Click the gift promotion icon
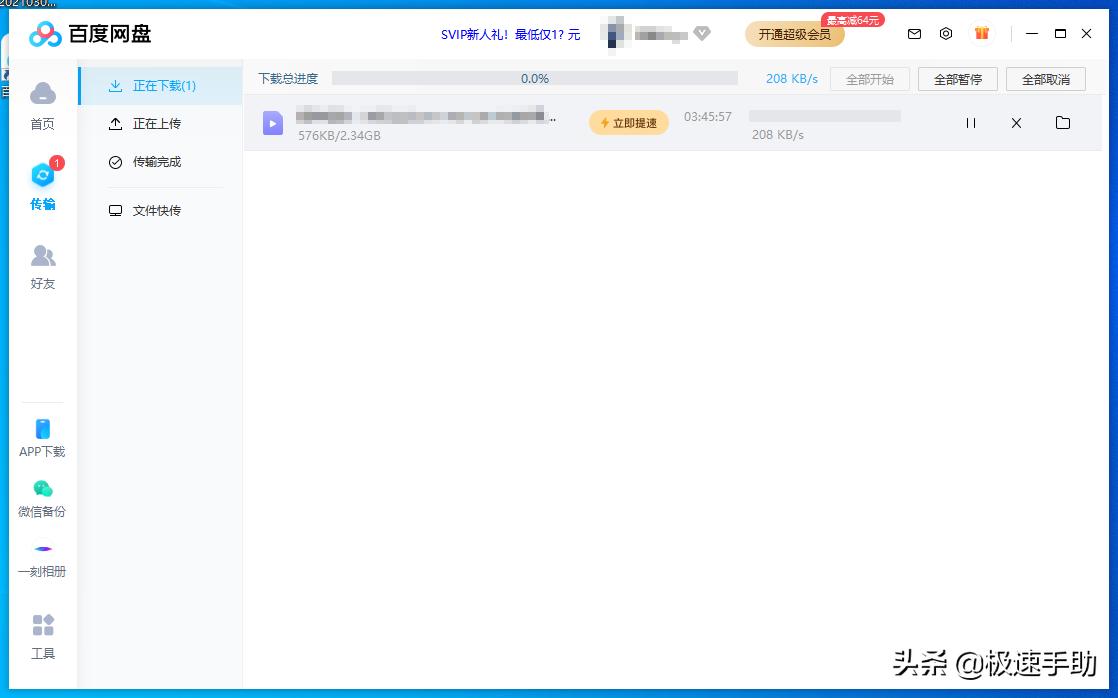The width and height of the screenshot is (1118, 698). coord(981,33)
